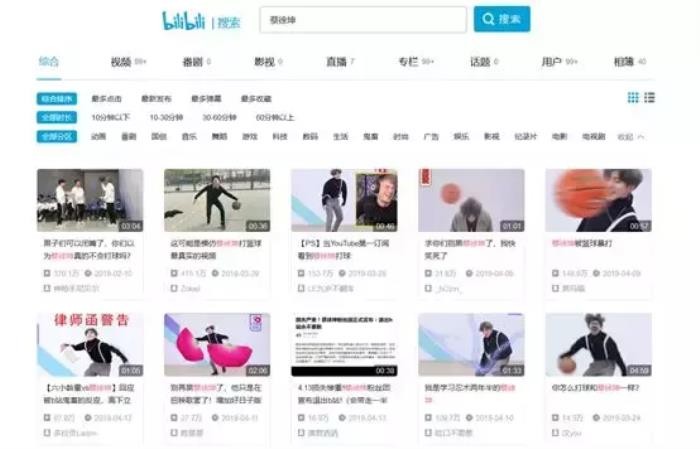Click uploader icon under first video

pos(47,287)
